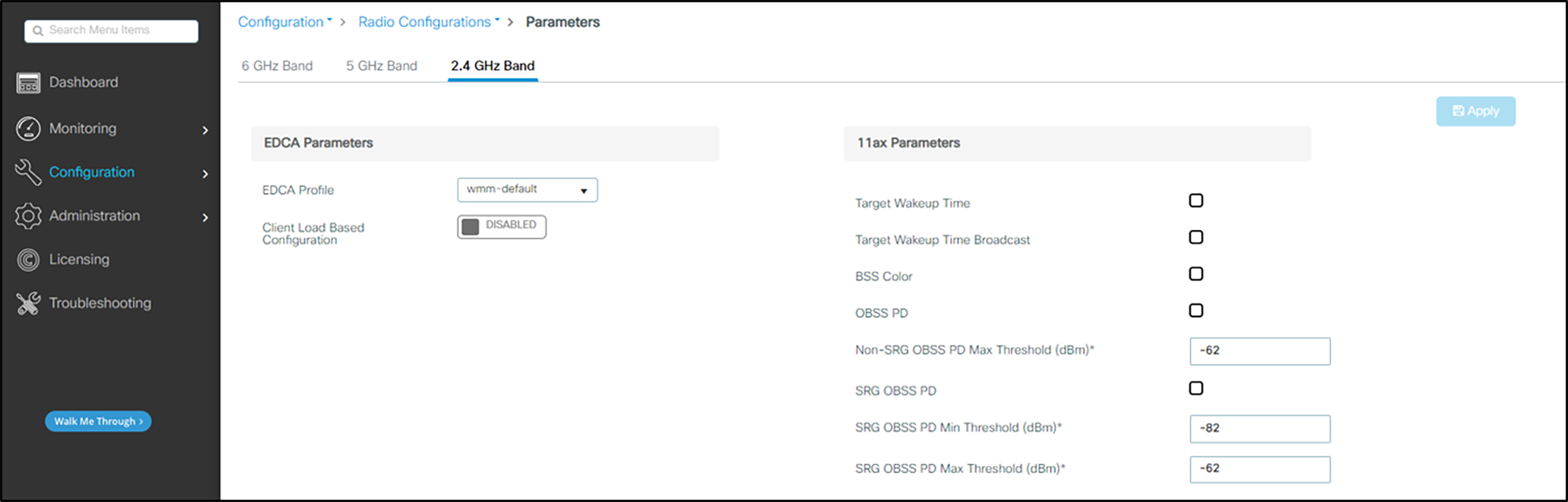The image size is (1568, 502).
Task: Switch to the 6 GHz Band tab
Action: [277, 66]
